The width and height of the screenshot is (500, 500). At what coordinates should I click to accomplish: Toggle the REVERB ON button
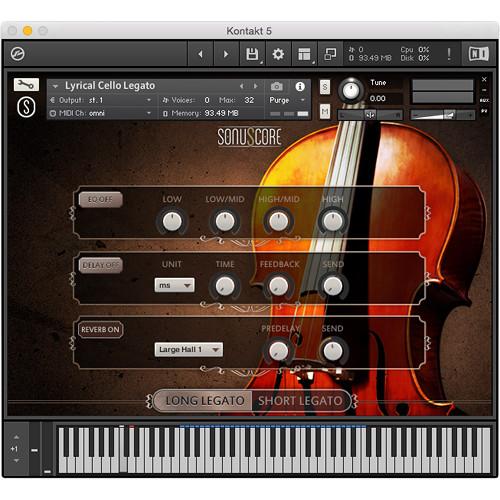pos(100,330)
